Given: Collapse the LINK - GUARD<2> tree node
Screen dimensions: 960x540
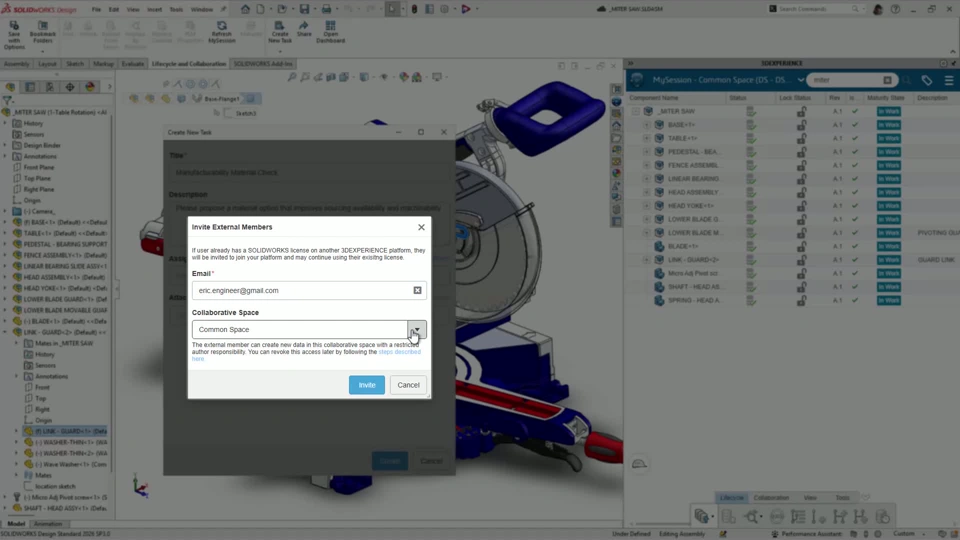Looking at the screenshot, I should click(6, 332).
